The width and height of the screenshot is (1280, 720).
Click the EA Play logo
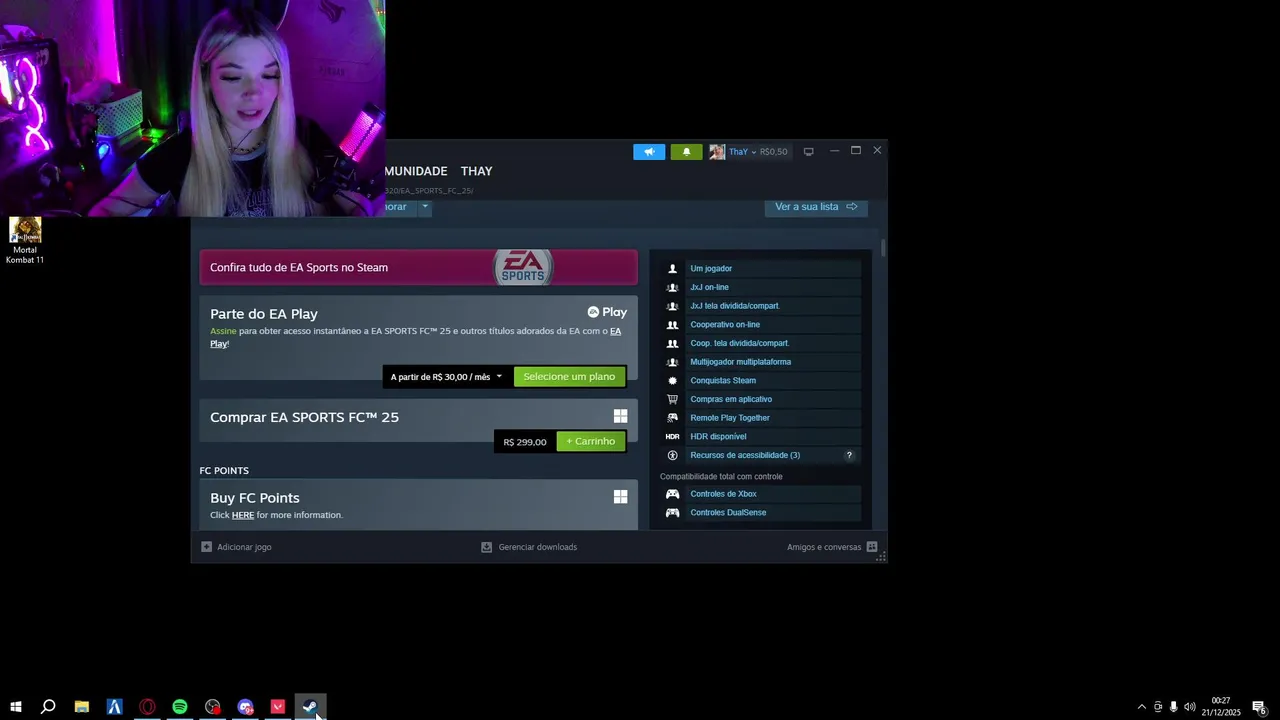tap(607, 312)
